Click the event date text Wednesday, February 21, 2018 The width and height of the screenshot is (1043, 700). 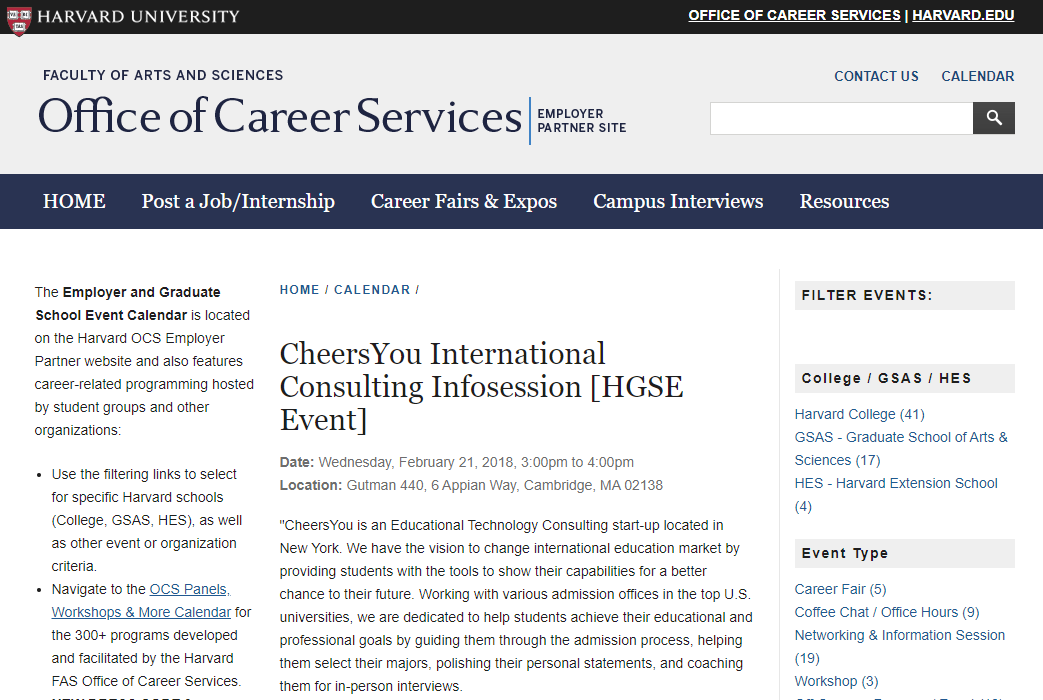416,462
